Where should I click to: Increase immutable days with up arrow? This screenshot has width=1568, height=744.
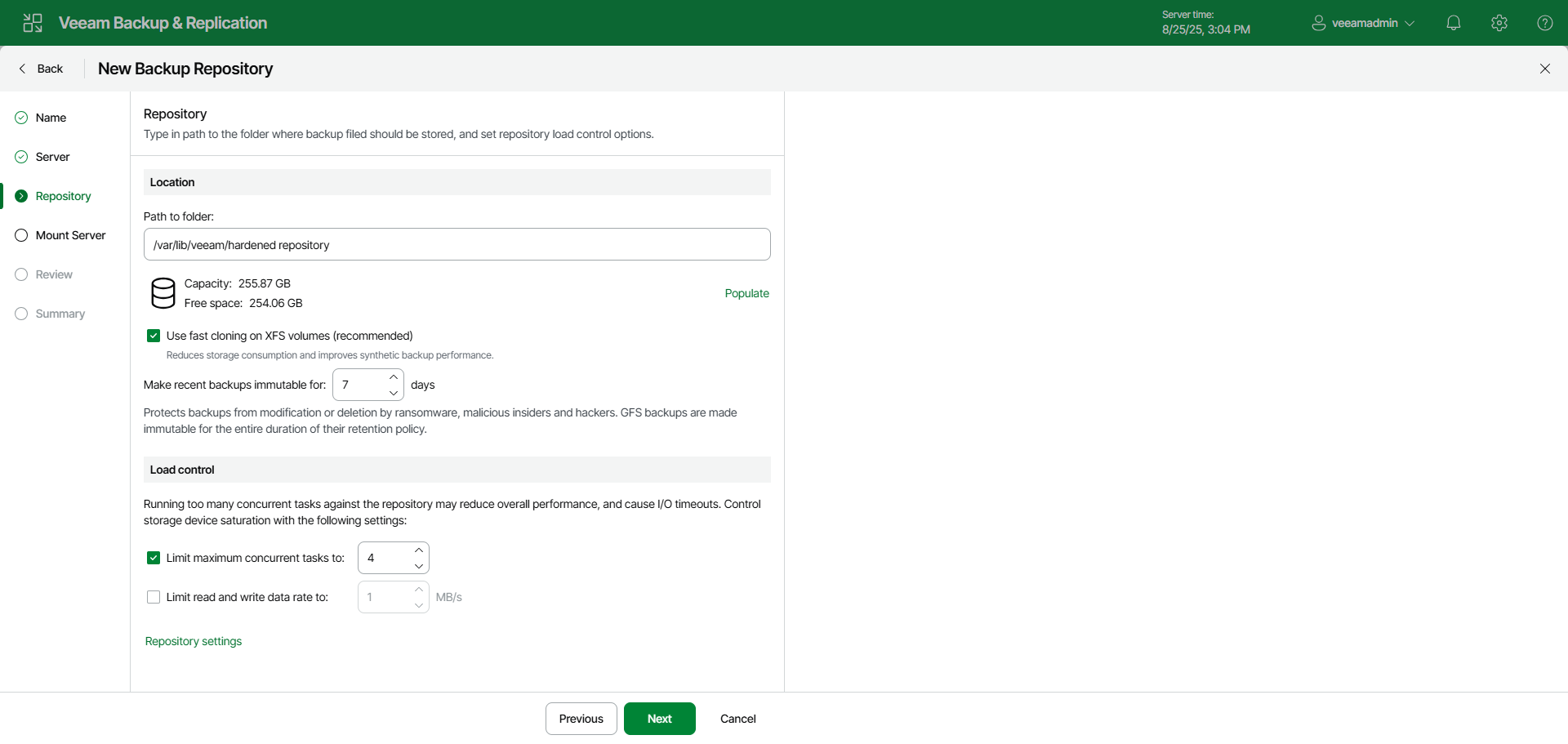coord(394,377)
